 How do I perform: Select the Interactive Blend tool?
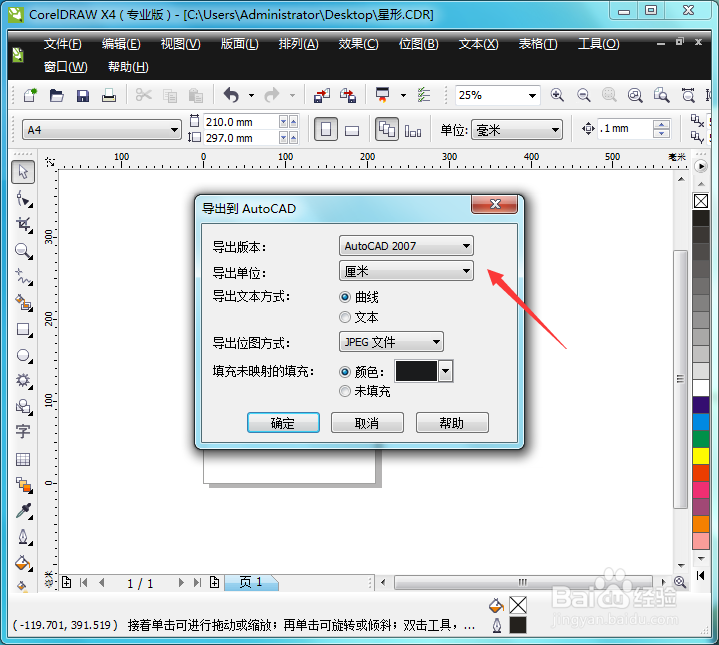[23, 485]
